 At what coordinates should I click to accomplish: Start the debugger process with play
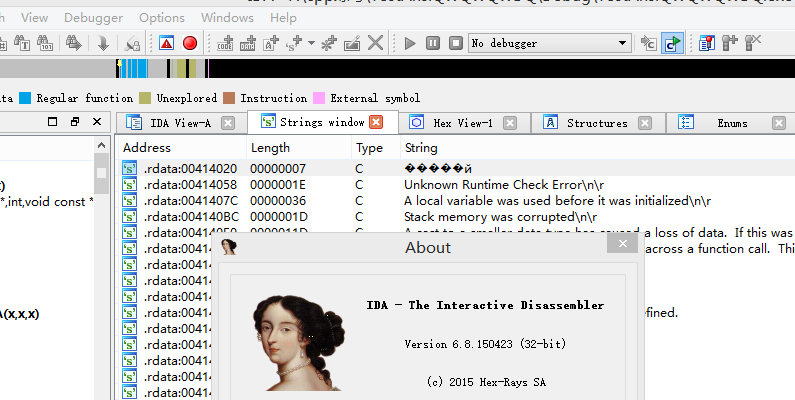[x=410, y=43]
